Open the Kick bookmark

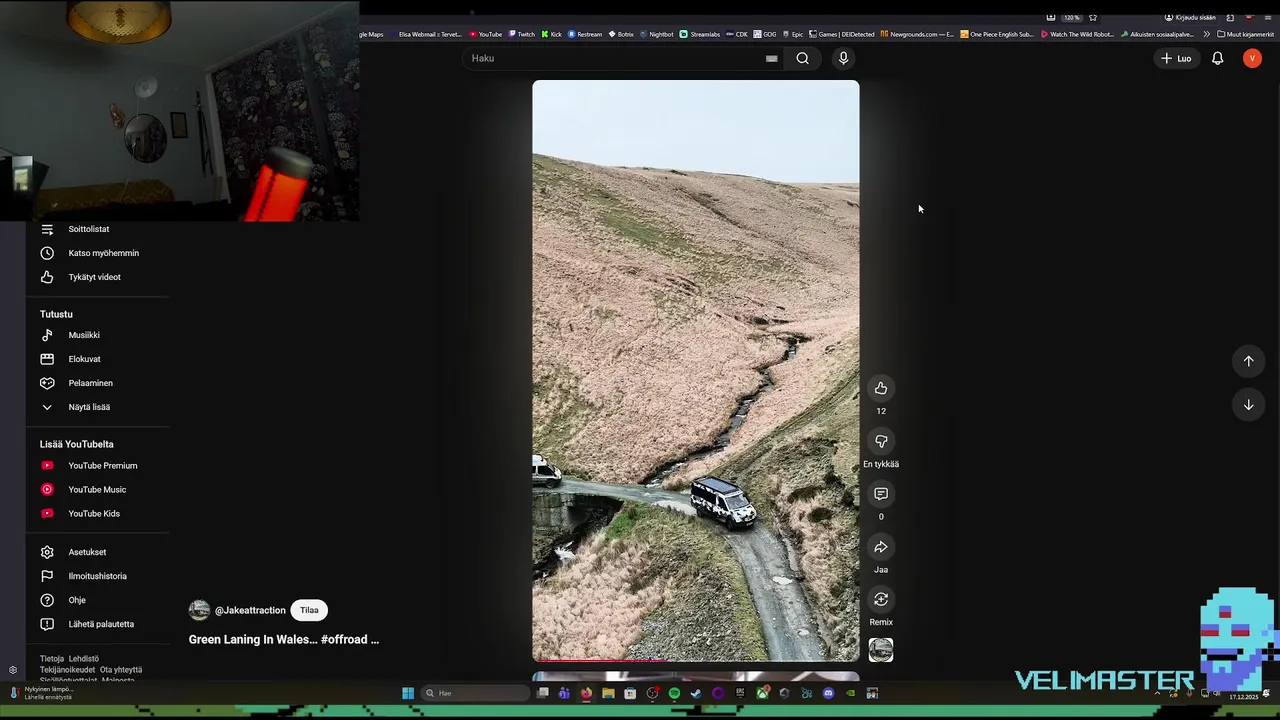point(552,34)
